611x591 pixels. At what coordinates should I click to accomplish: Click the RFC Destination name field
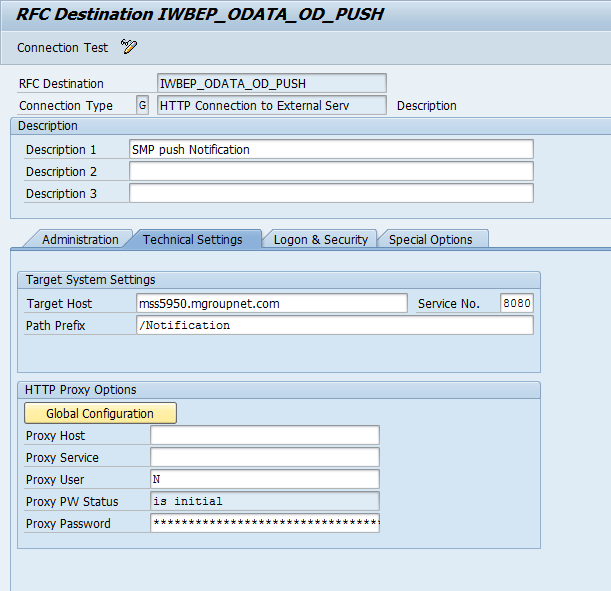tap(271, 84)
